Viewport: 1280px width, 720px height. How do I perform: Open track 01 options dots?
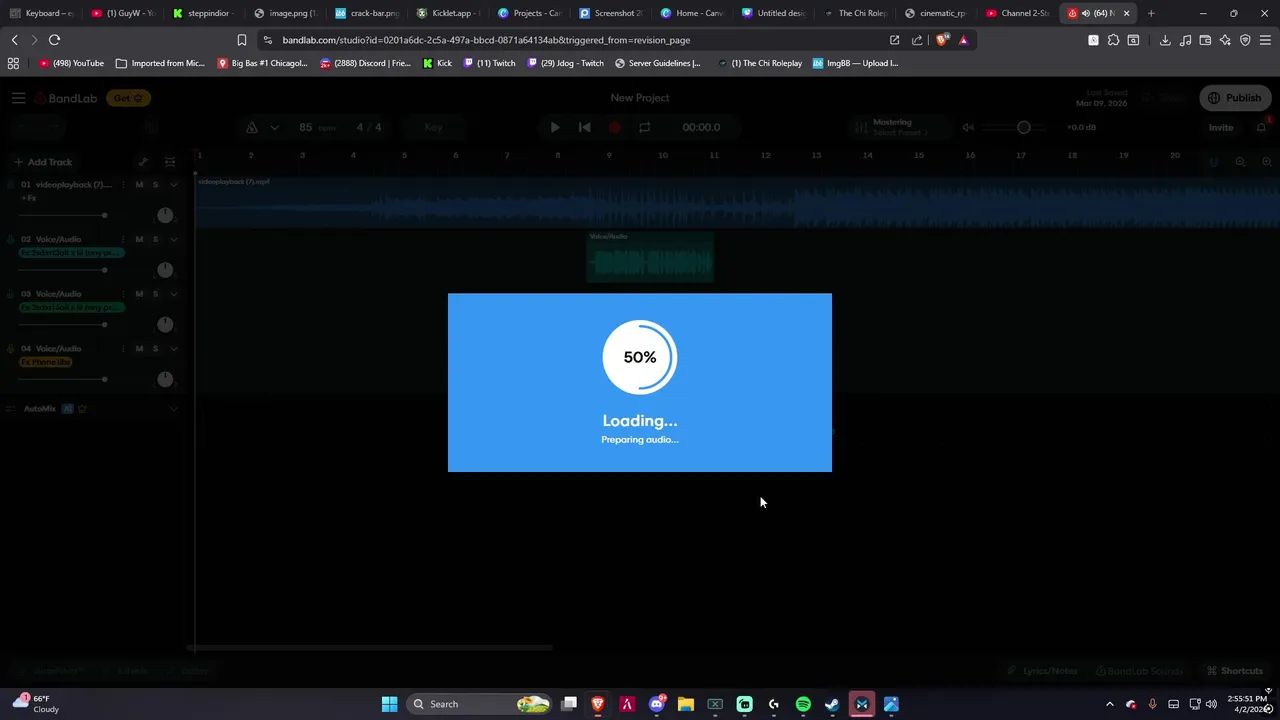click(123, 185)
